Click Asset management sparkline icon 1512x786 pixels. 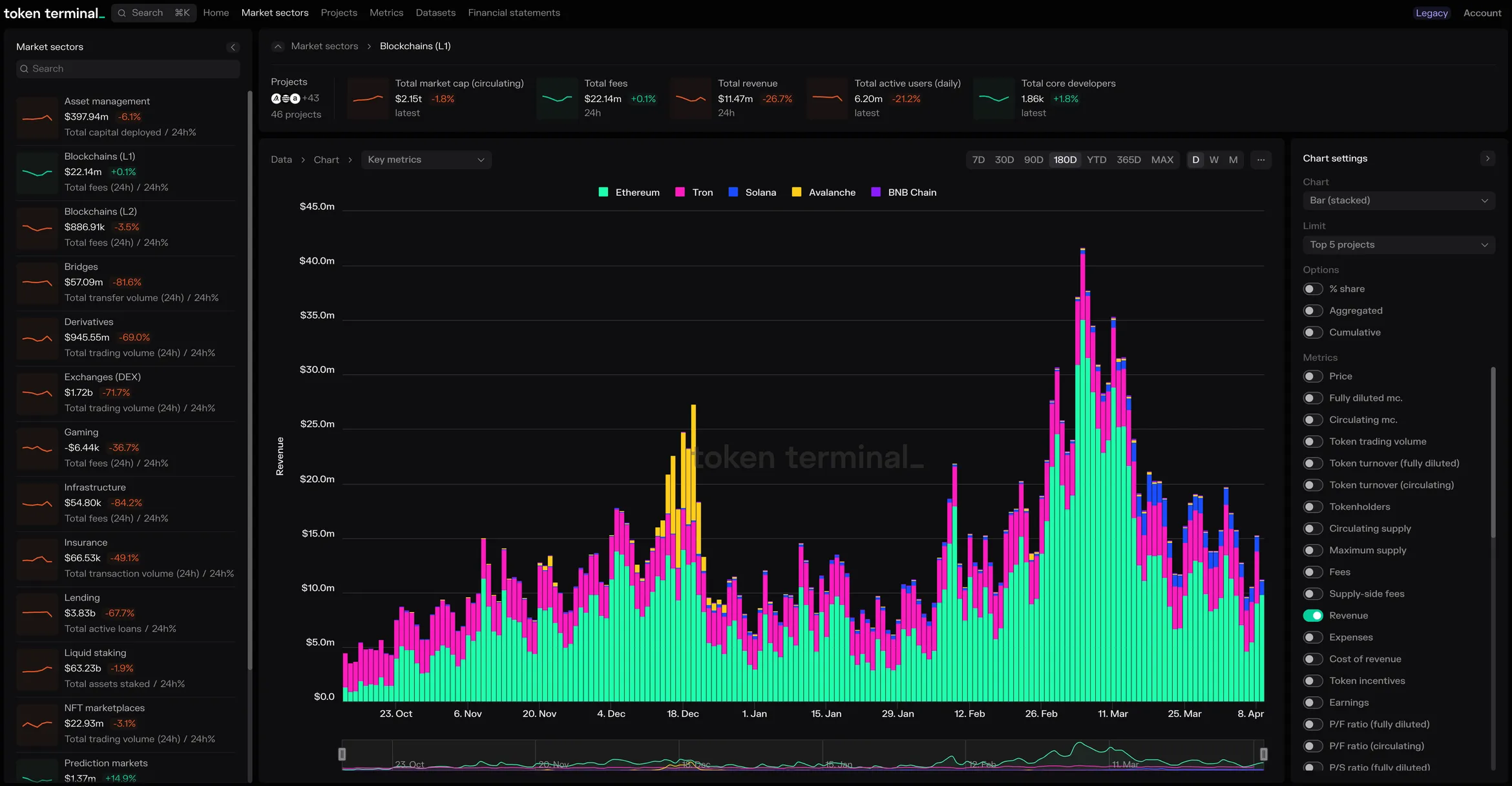coord(37,118)
